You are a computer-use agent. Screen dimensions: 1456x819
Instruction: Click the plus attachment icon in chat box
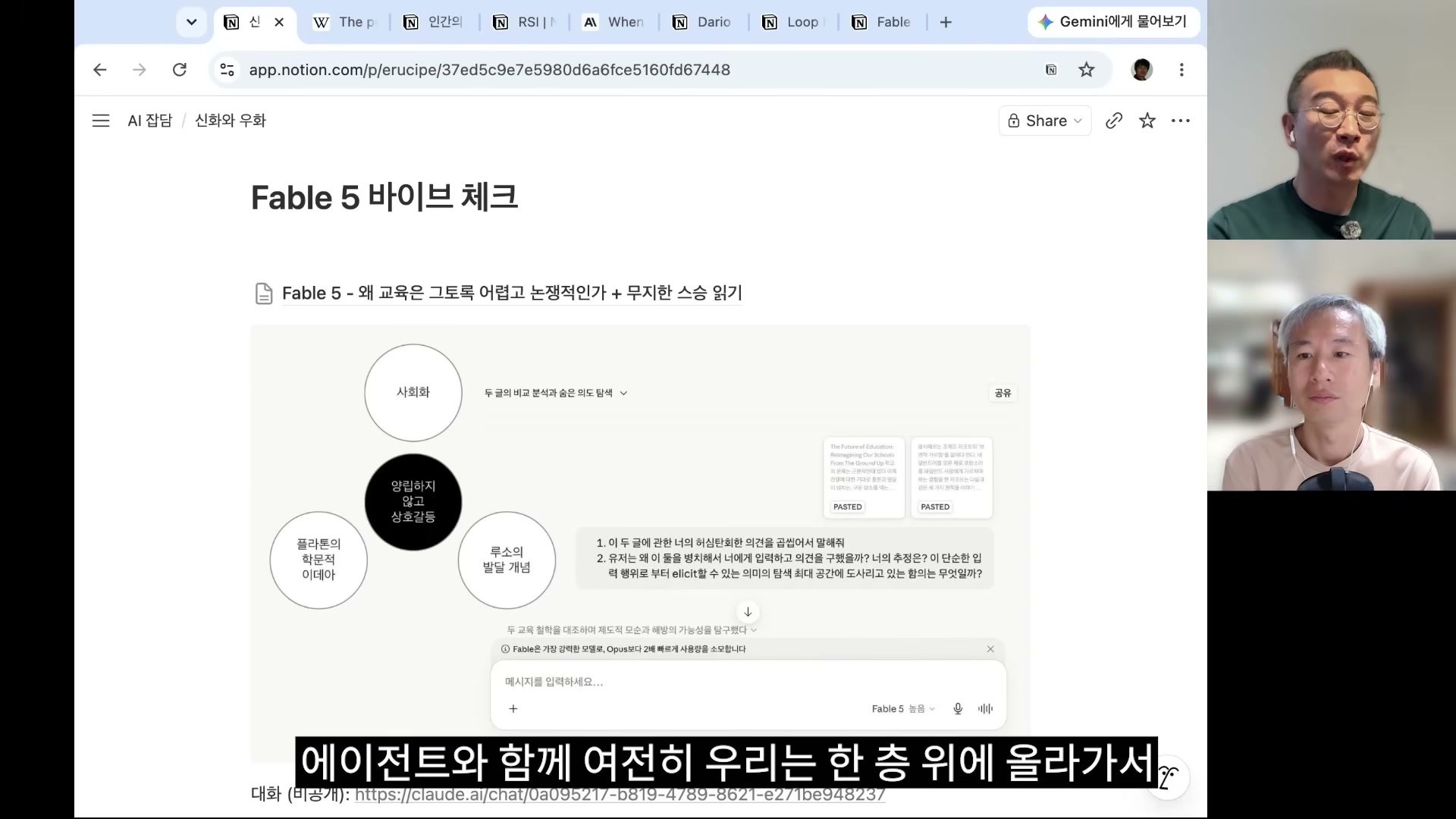pos(513,708)
